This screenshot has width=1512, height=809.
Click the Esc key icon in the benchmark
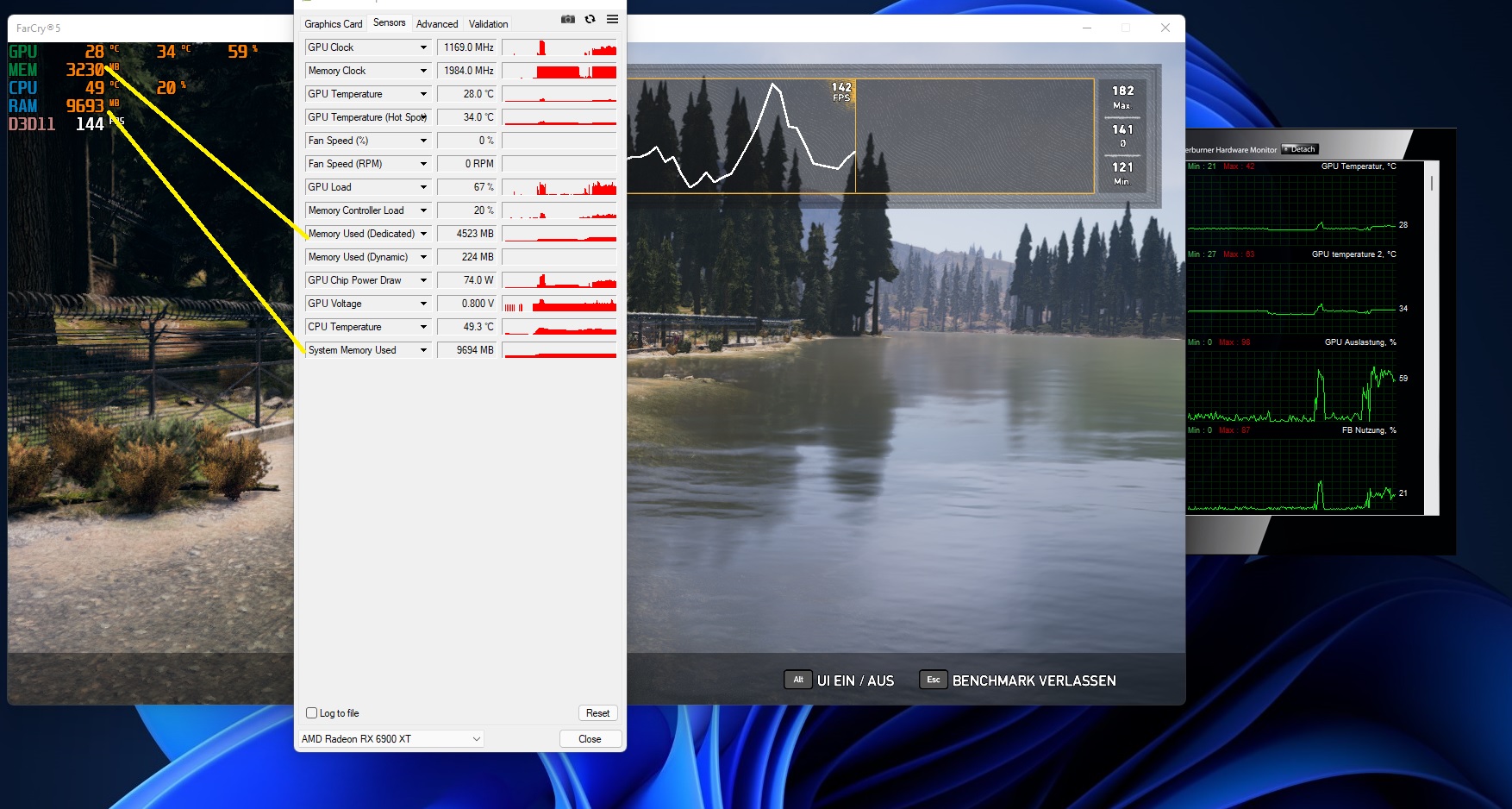pyautogui.click(x=934, y=680)
